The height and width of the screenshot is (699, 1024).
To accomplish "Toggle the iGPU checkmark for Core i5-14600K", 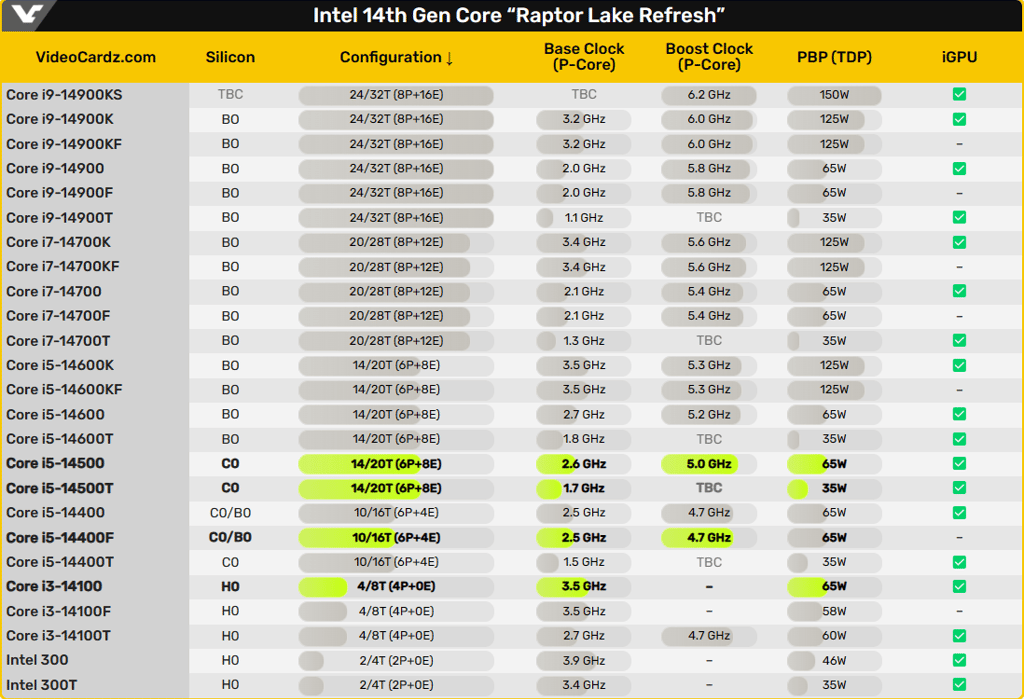I will 959,365.
